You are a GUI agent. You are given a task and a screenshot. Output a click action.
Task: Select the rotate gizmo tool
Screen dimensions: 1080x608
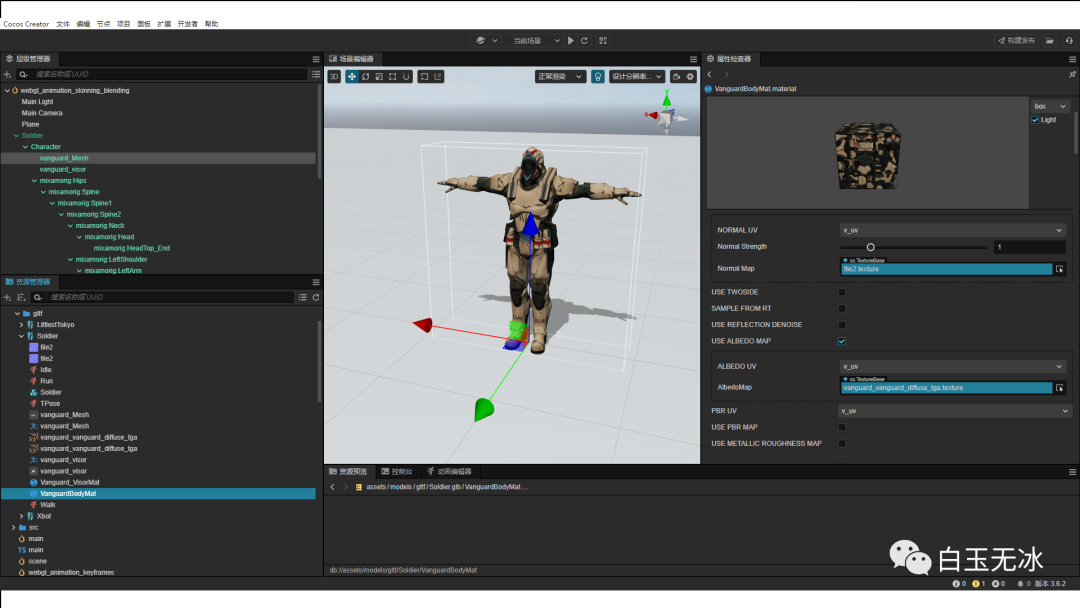366,76
